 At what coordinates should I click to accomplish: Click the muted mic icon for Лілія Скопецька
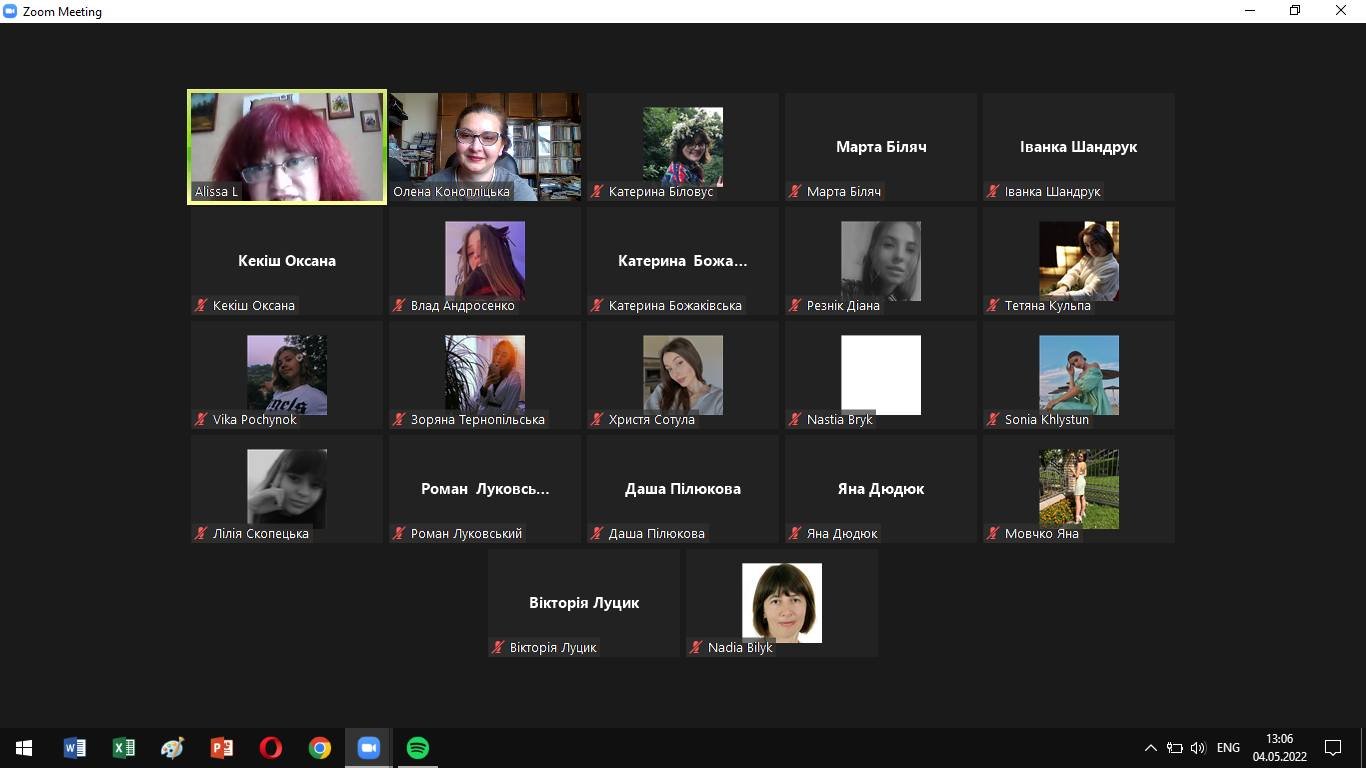pos(202,533)
